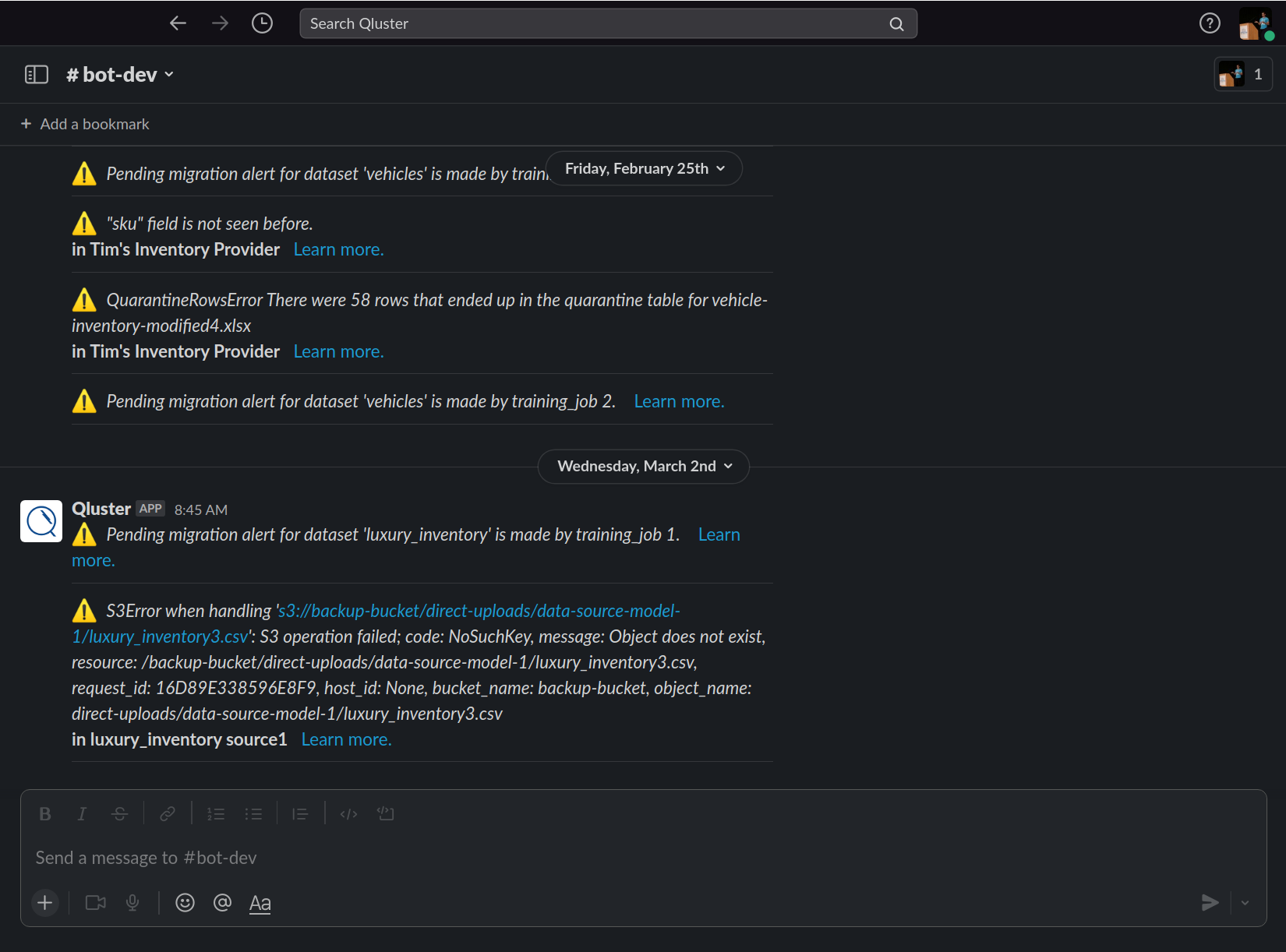The height and width of the screenshot is (952, 1286).
Task: Mention someone with the @ icon
Action: click(222, 903)
